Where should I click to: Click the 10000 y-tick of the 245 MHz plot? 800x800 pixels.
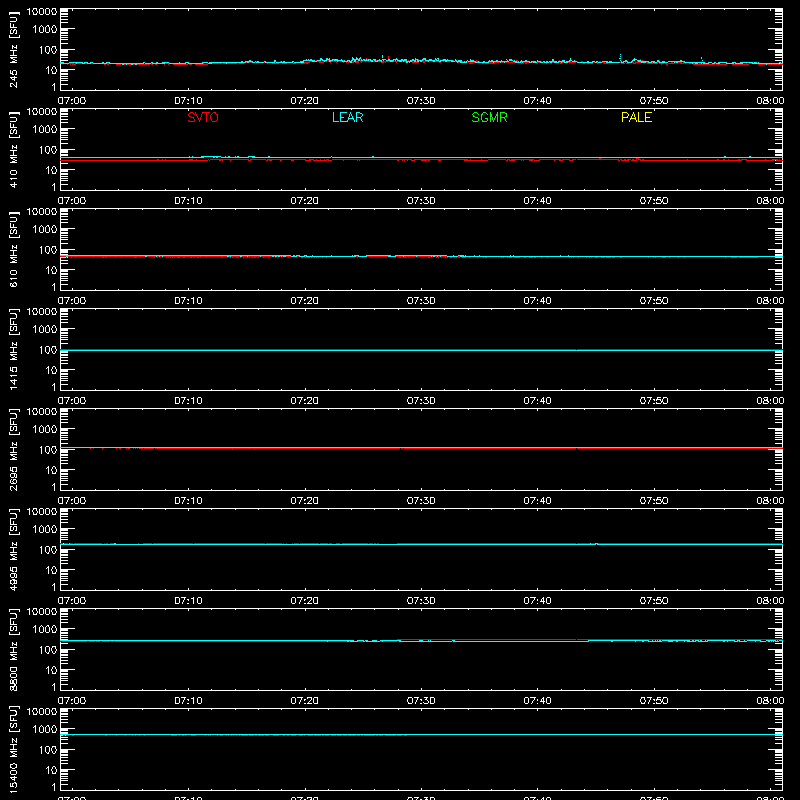(42, 12)
